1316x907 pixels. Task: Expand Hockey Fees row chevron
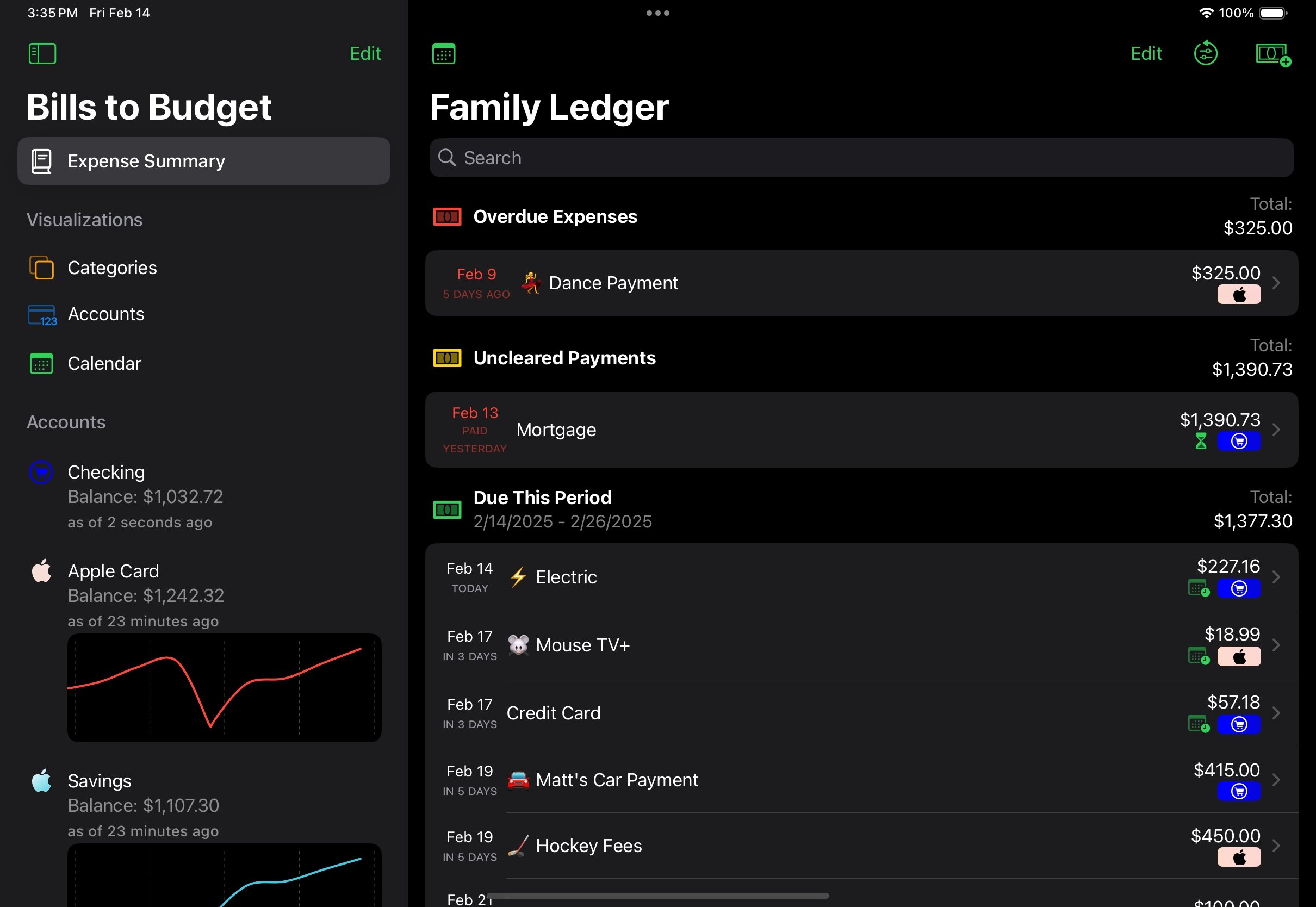[1276, 846]
